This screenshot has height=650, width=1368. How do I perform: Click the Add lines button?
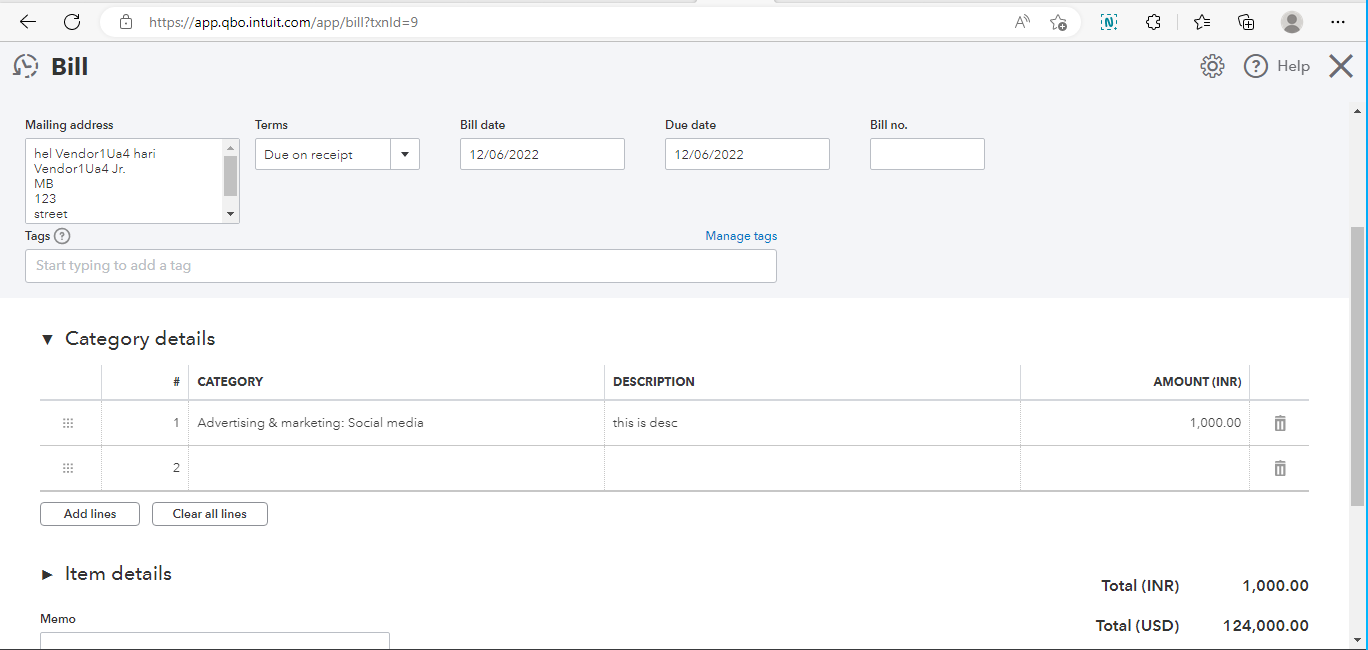90,514
